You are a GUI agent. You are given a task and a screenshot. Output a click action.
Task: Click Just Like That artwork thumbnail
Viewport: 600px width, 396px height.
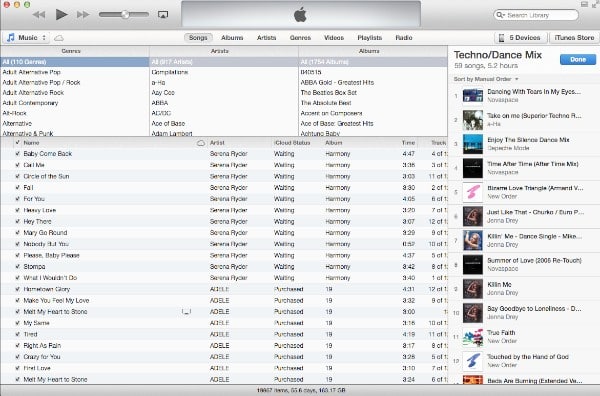pyautogui.click(x=473, y=216)
